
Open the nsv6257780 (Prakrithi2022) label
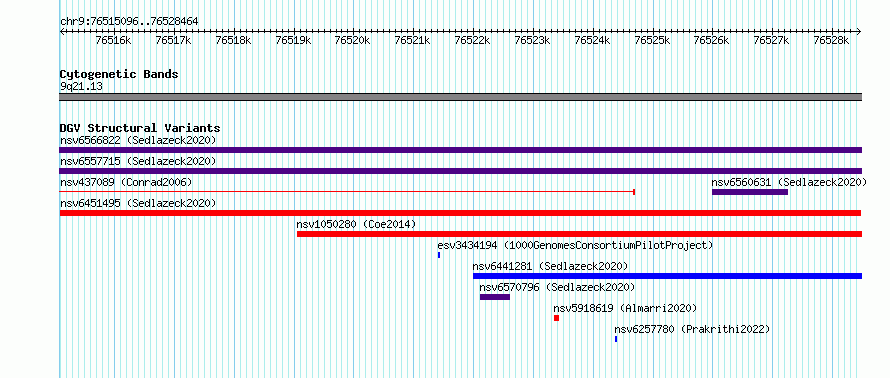pos(692,329)
